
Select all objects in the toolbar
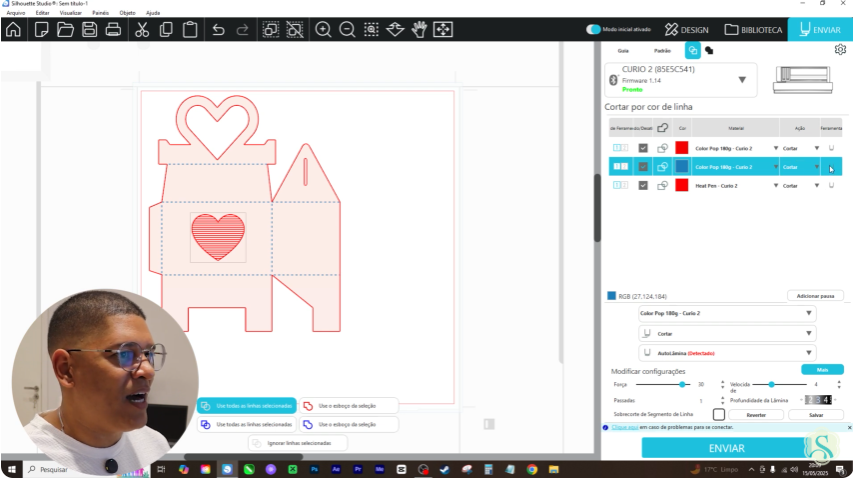(270, 29)
